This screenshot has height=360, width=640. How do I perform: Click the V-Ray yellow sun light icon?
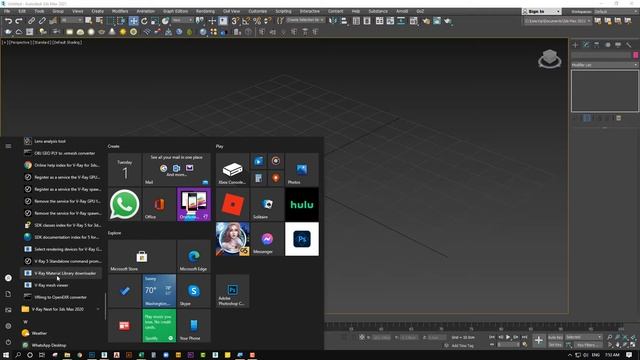pos(122,32)
